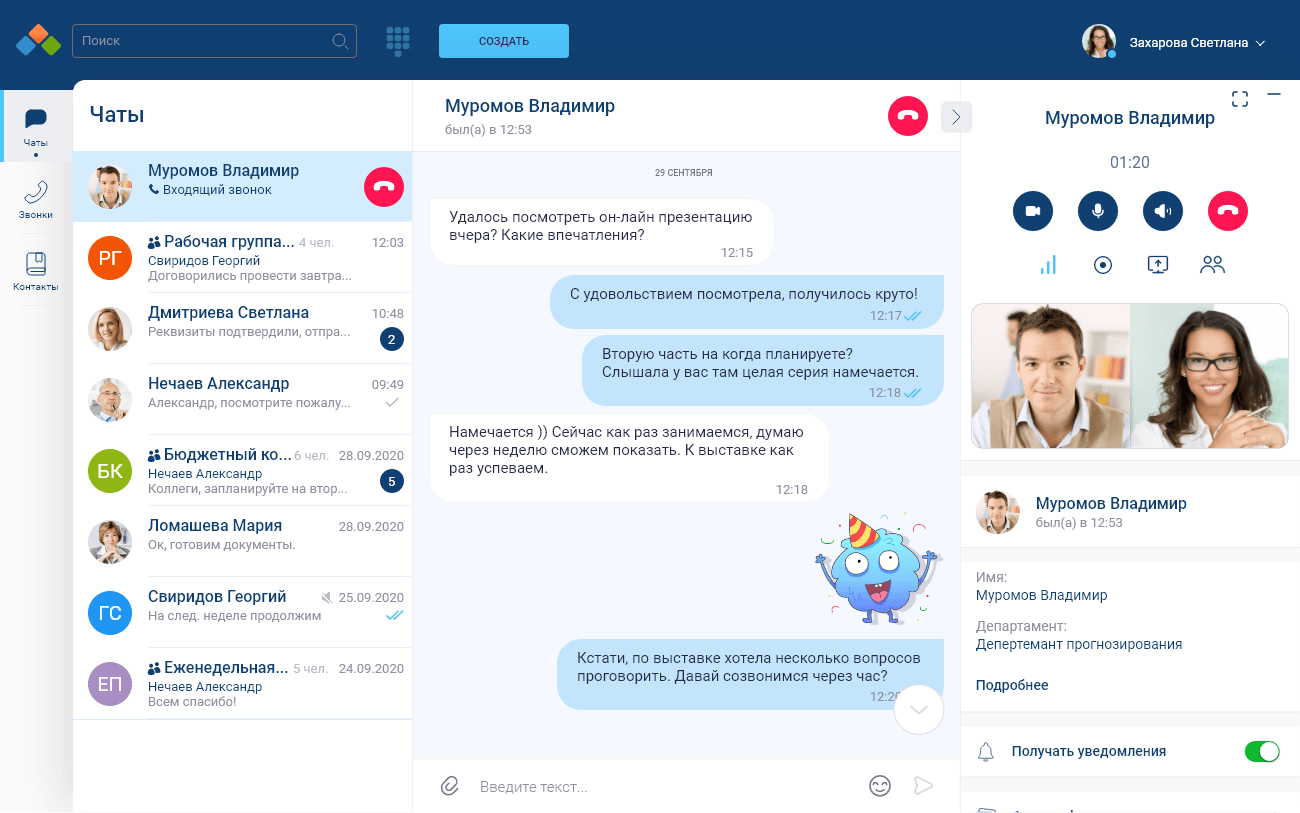1300x813 pixels.
Task: Open the emoji picker in message field
Action: (x=879, y=786)
